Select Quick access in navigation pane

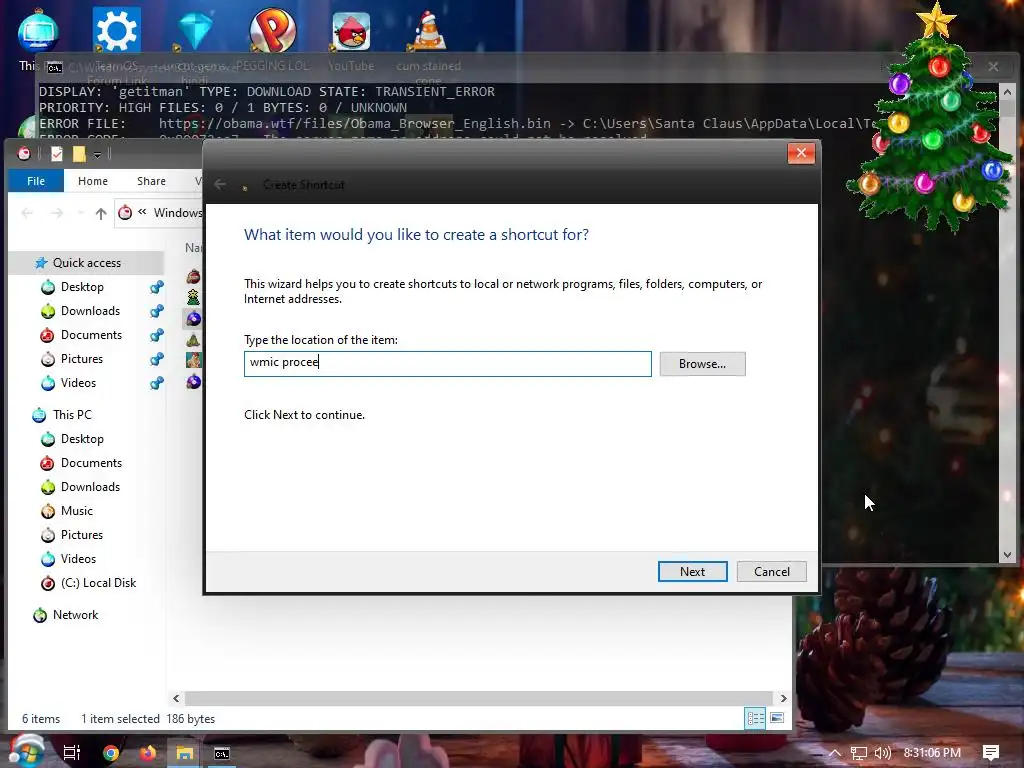tap(87, 263)
